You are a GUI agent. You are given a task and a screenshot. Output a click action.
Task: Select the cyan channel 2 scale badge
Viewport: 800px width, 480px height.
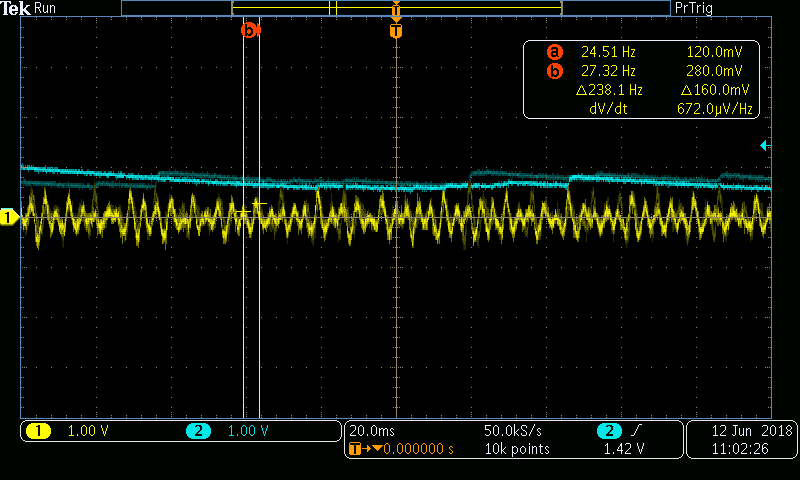(x=198, y=431)
